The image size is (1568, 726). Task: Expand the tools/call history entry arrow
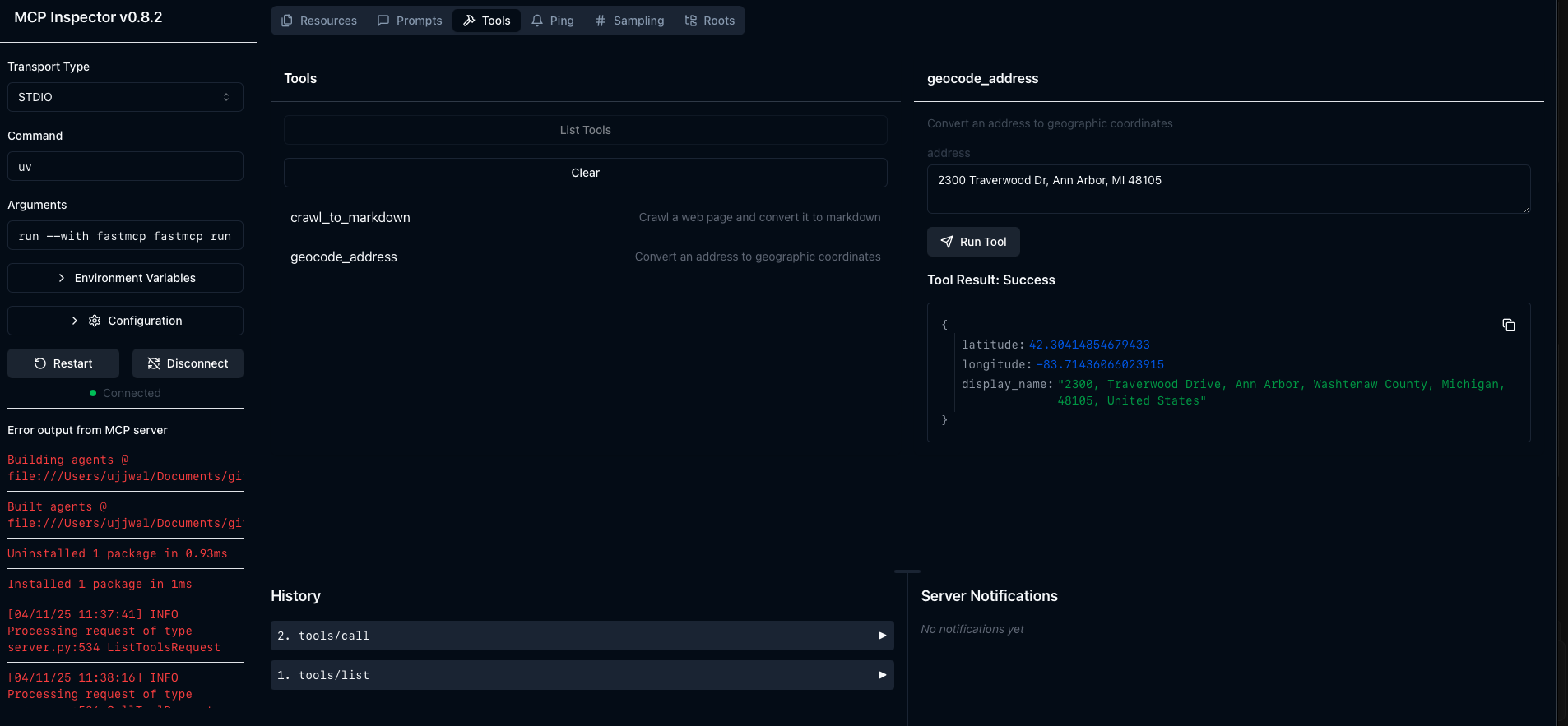pyautogui.click(x=882, y=636)
